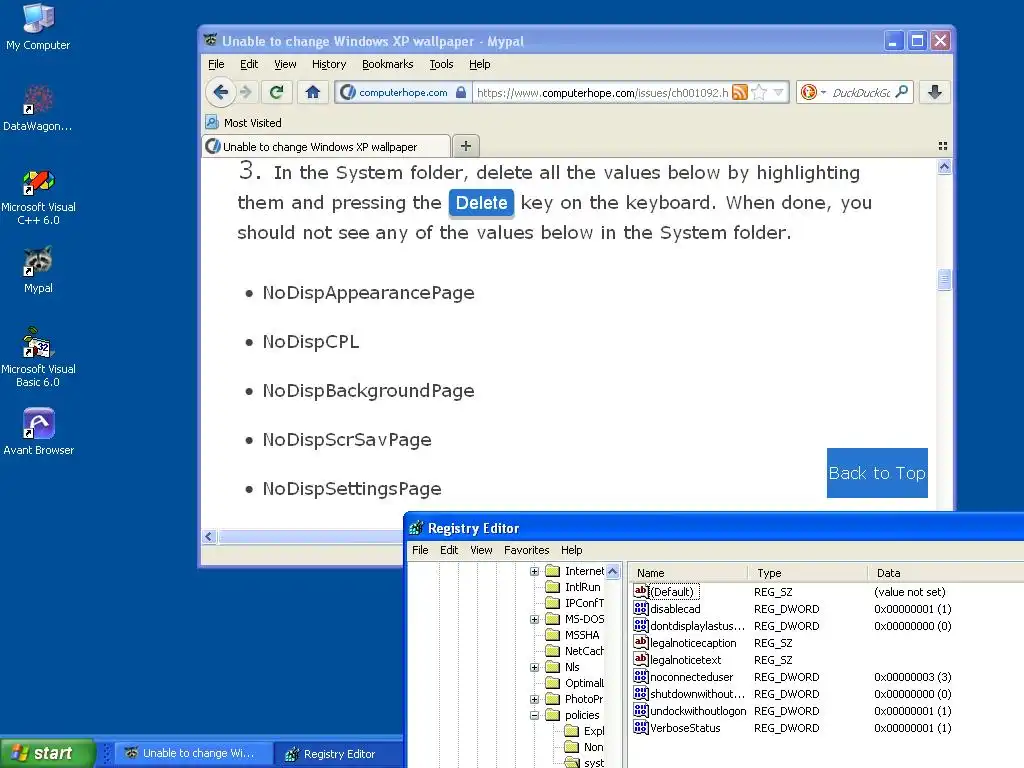This screenshot has width=1024, height=768.
Task: Open the Registry Editor Edit menu
Action: (x=449, y=550)
